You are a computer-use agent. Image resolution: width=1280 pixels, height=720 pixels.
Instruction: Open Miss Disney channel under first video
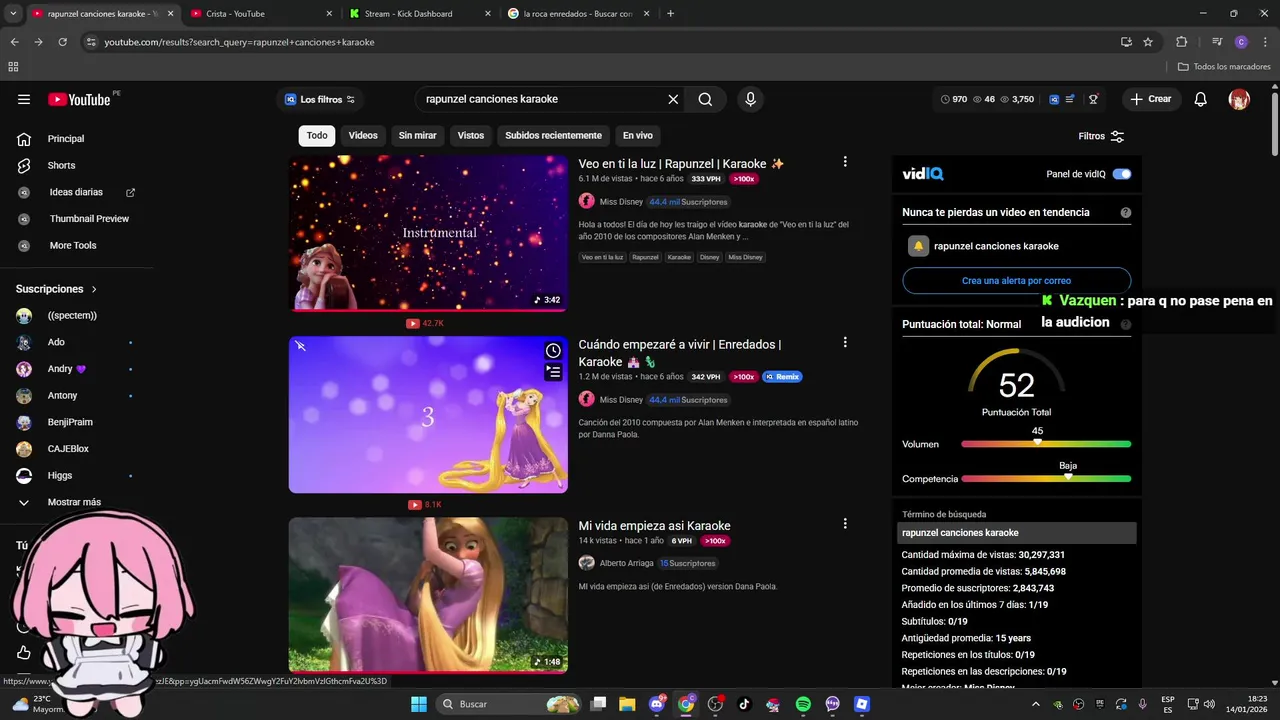(621, 202)
